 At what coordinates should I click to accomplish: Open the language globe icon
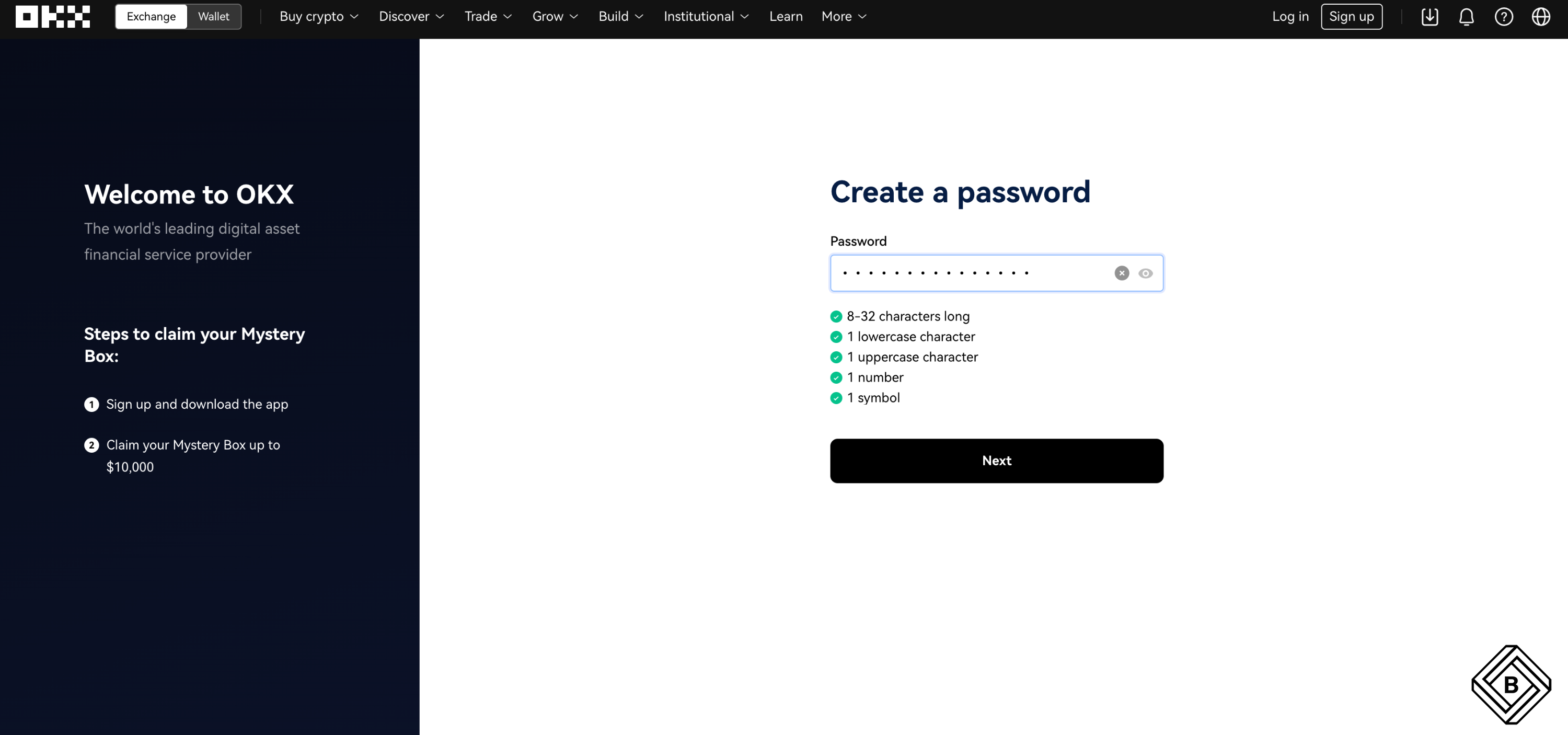(1541, 16)
